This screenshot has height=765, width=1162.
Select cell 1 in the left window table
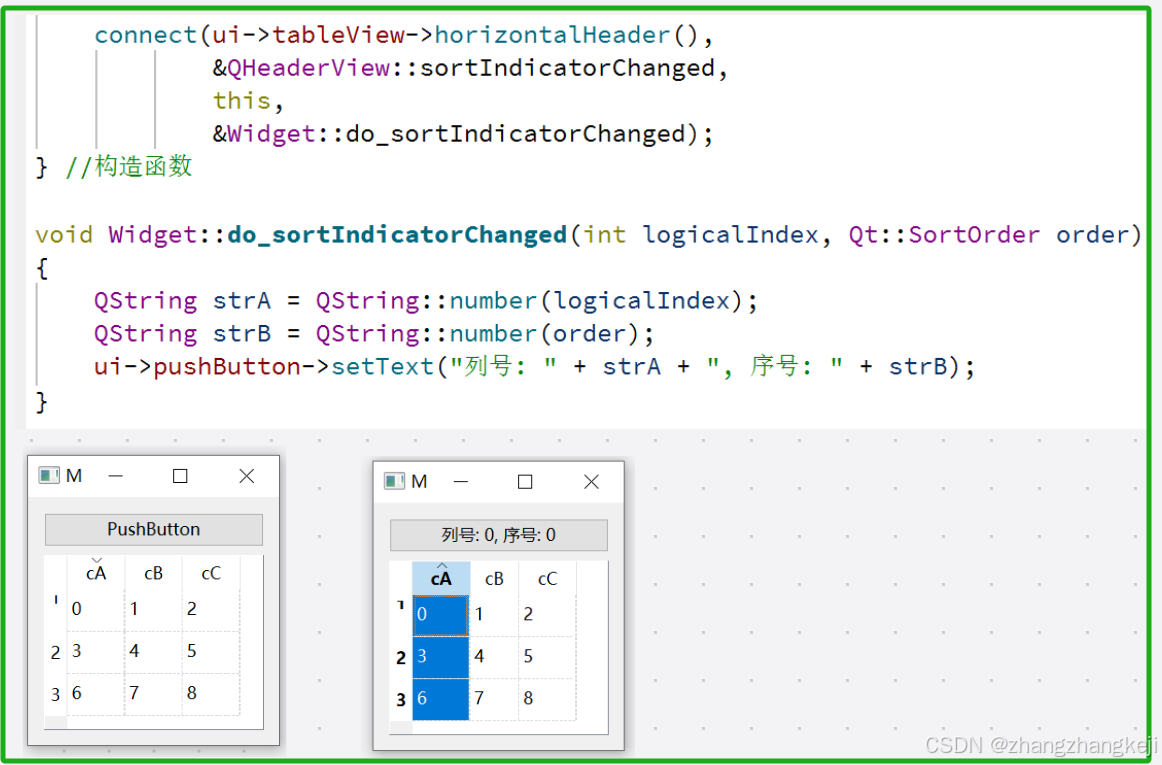[153, 610]
